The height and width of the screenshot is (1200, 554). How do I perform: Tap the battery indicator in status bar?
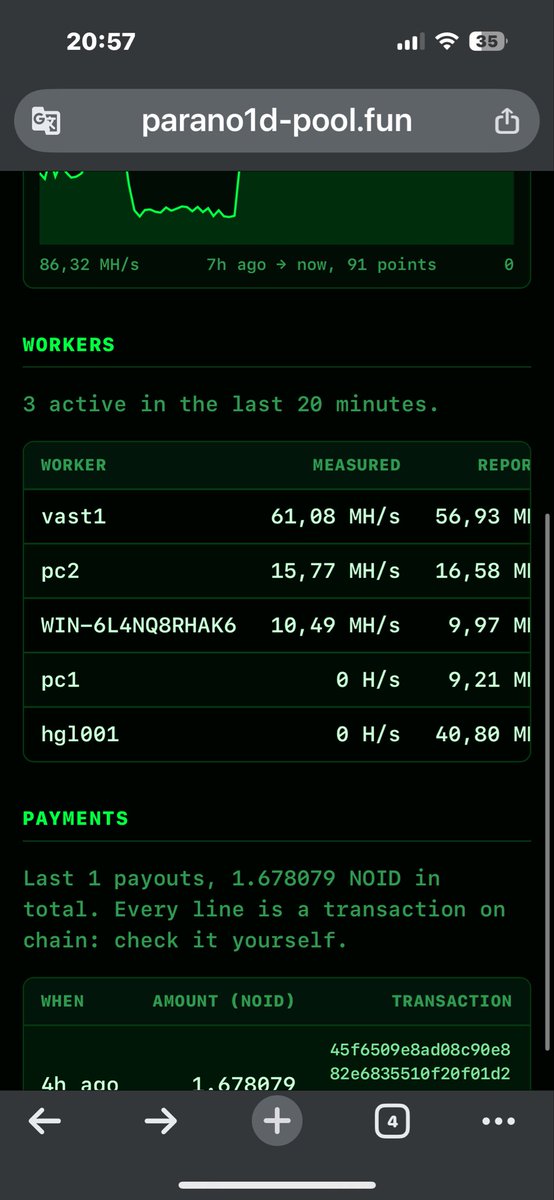click(x=490, y=42)
